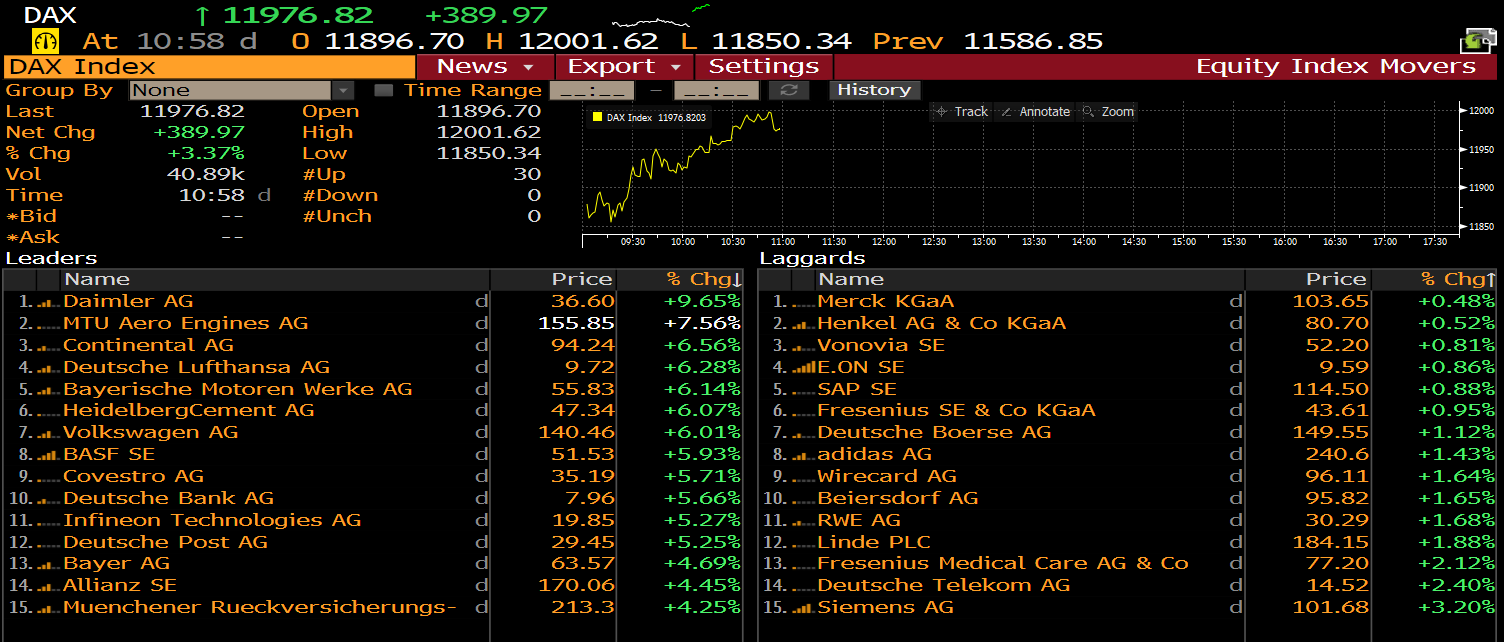
Task: Activate the Track chart tool
Action: (x=961, y=112)
